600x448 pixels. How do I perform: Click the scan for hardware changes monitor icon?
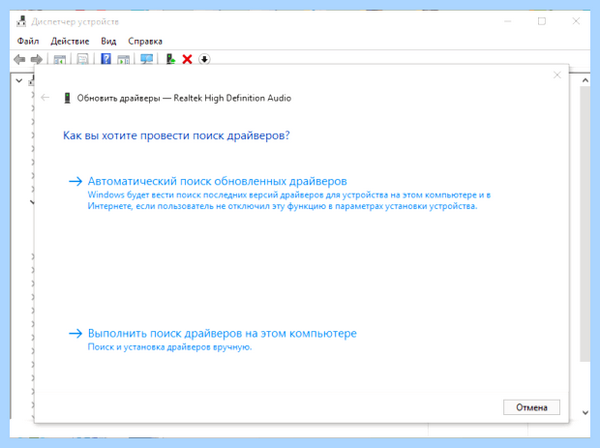point(147,59)
